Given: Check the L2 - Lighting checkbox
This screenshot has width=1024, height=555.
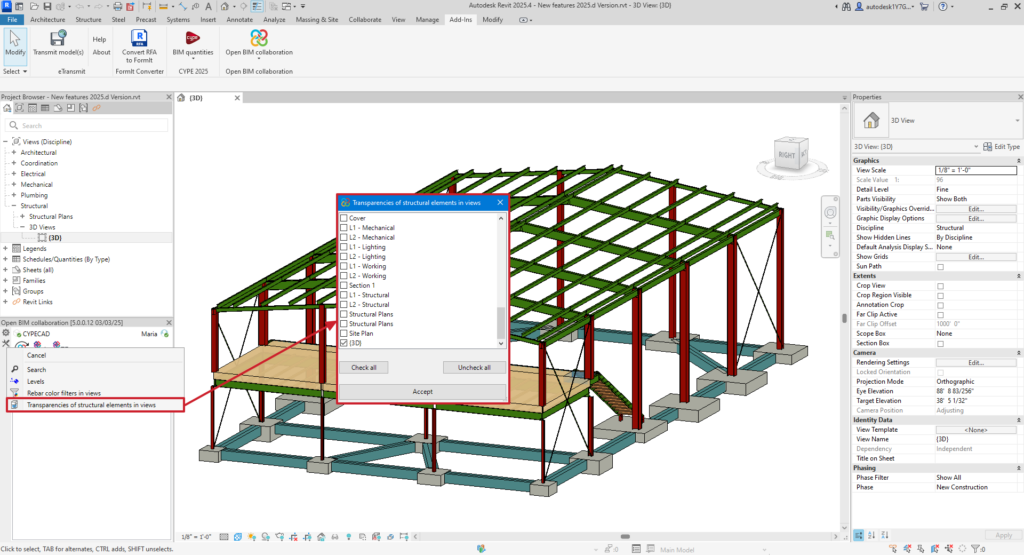Looking at the screenshot, I should tap(344, 257).
